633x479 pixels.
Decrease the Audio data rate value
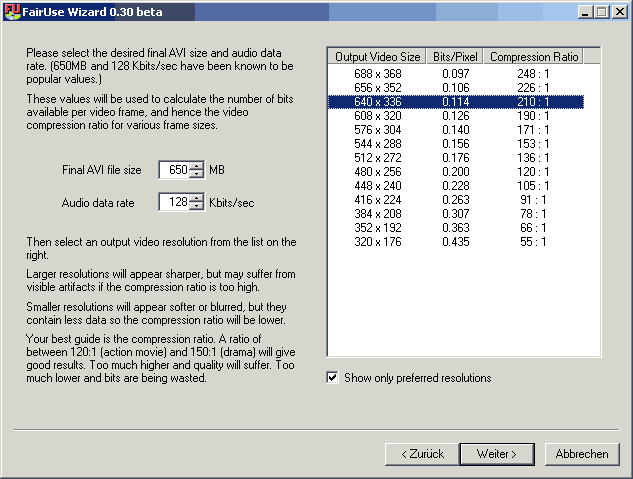[x=196, y=206]
